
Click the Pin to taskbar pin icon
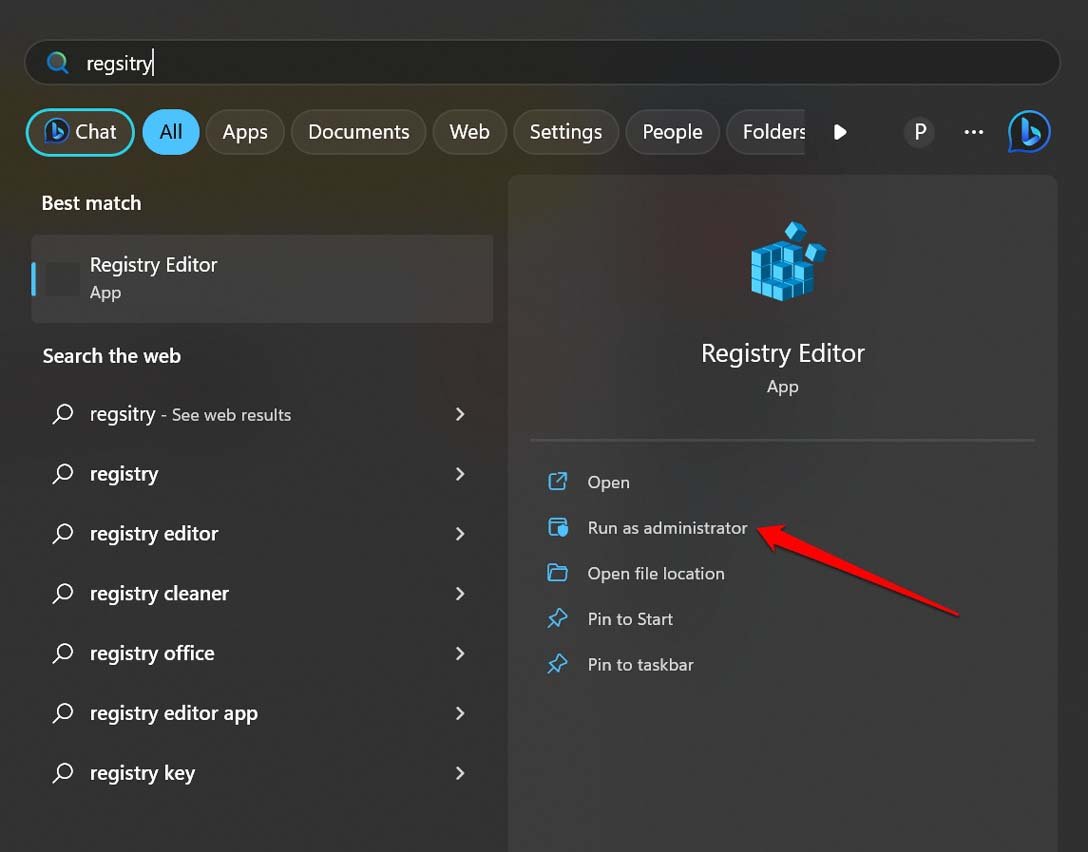click(558, 664)
